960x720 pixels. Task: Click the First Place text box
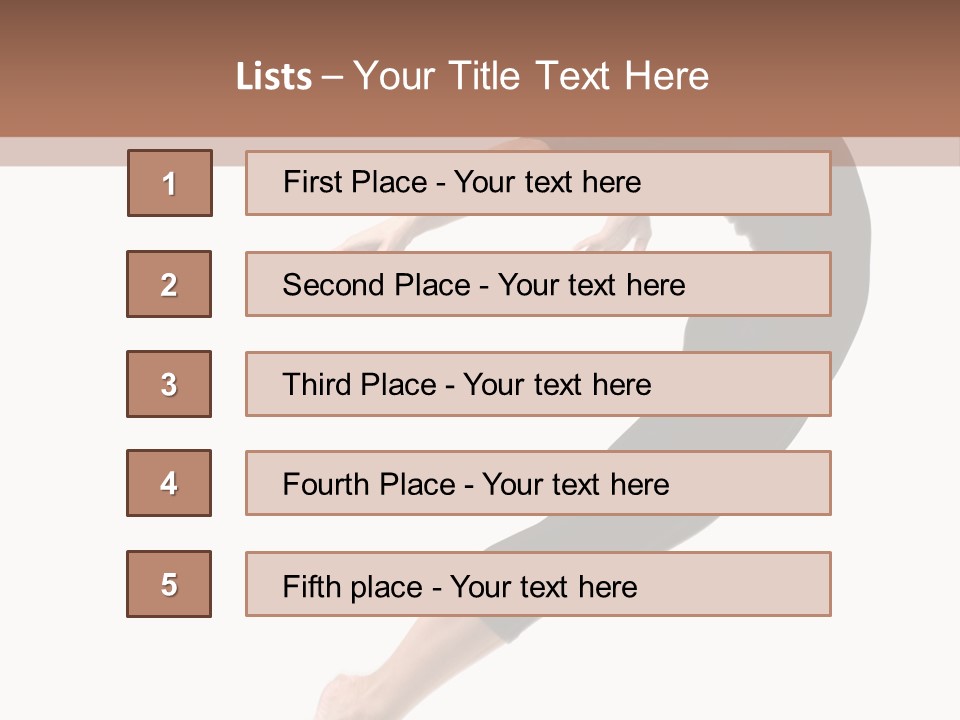[x=538, y=183]
